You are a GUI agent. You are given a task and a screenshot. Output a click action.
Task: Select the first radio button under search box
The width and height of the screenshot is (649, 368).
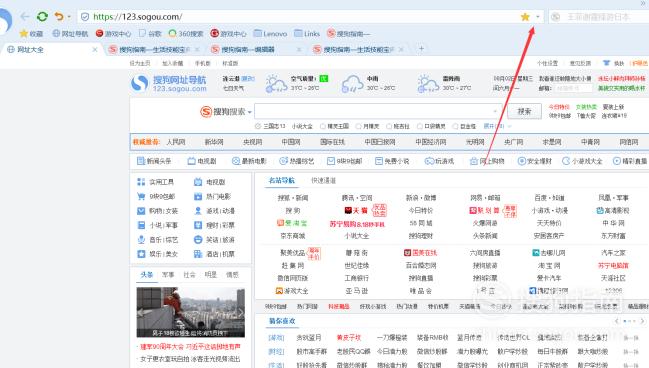(x=258, y=126)
